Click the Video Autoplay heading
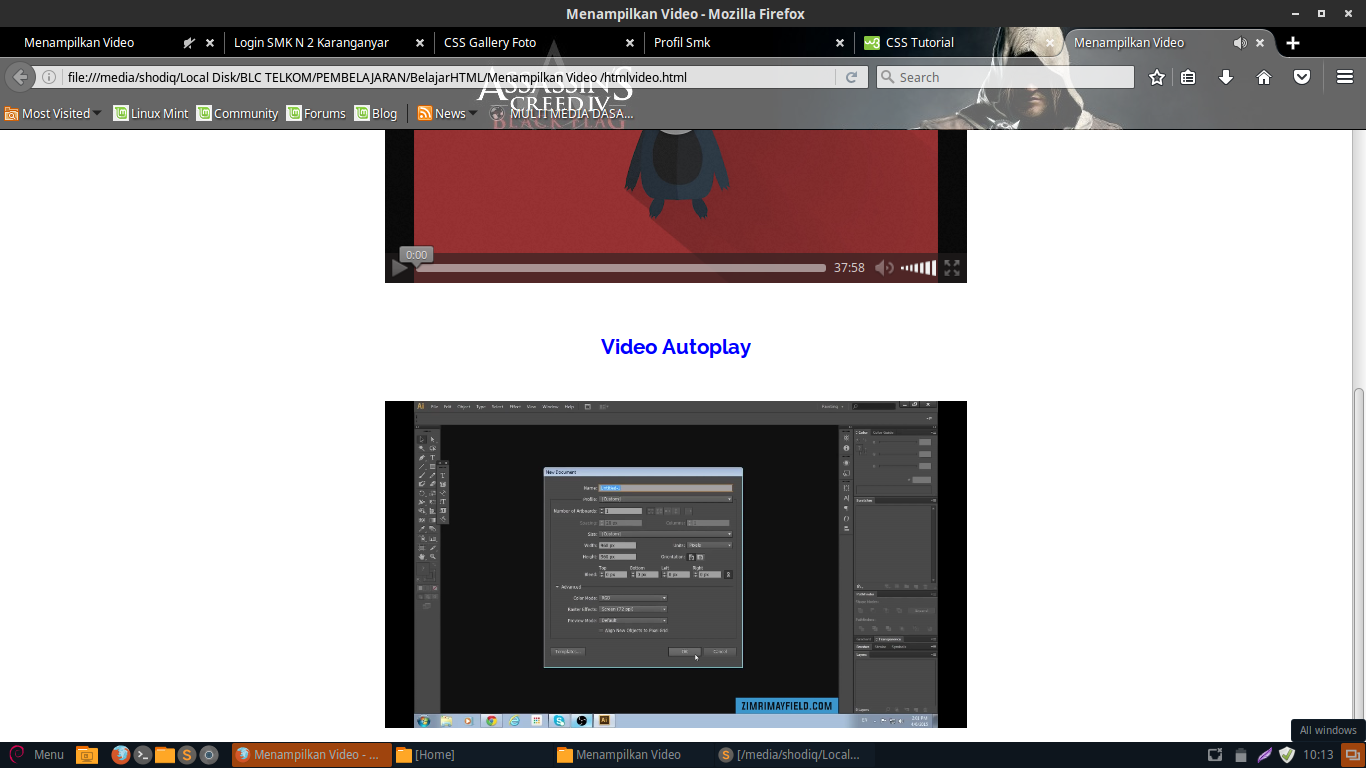Screen dimensions: 1366x768 pos(676,347)
